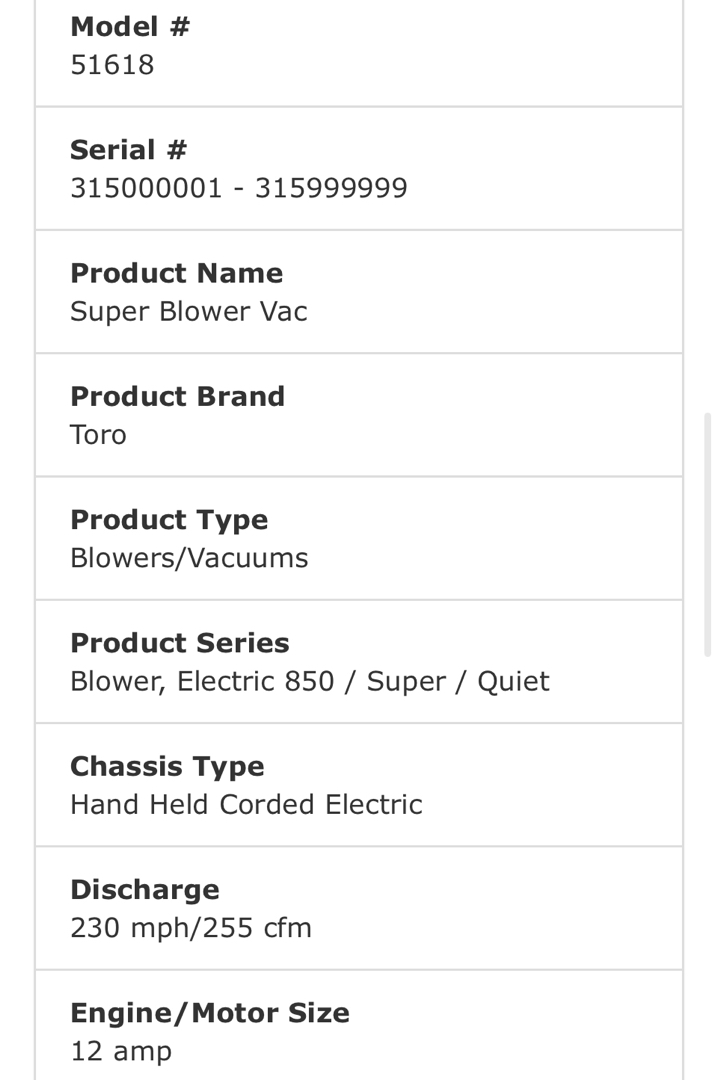Click the Product Name label

click(x=176, y=273)
